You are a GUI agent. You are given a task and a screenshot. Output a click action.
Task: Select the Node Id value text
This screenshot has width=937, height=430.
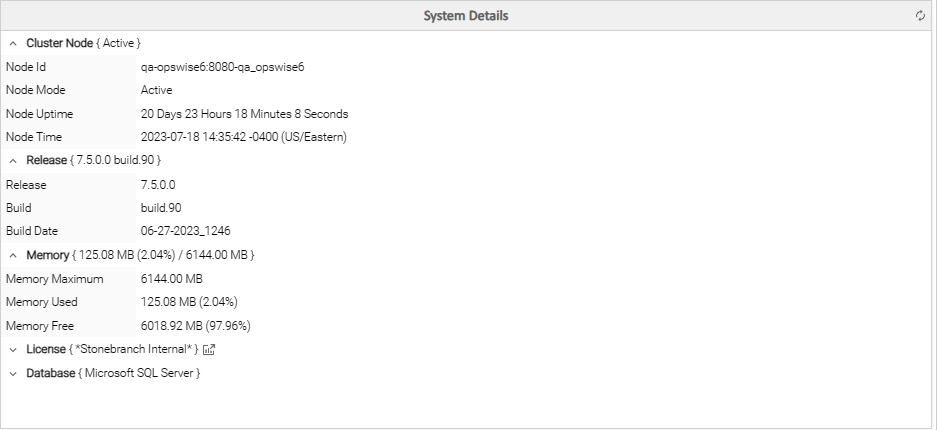click(x=222, y=67)
